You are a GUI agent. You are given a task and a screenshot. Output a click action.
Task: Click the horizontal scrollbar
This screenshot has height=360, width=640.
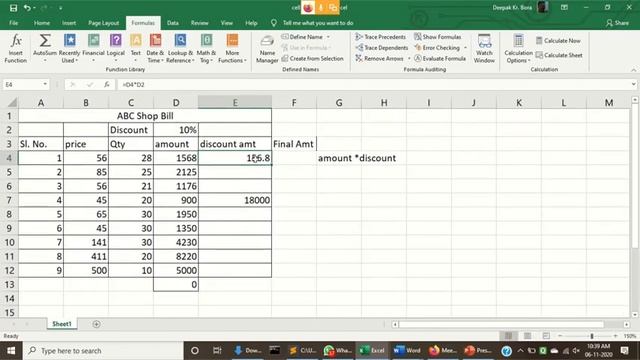tap(501, 324)
